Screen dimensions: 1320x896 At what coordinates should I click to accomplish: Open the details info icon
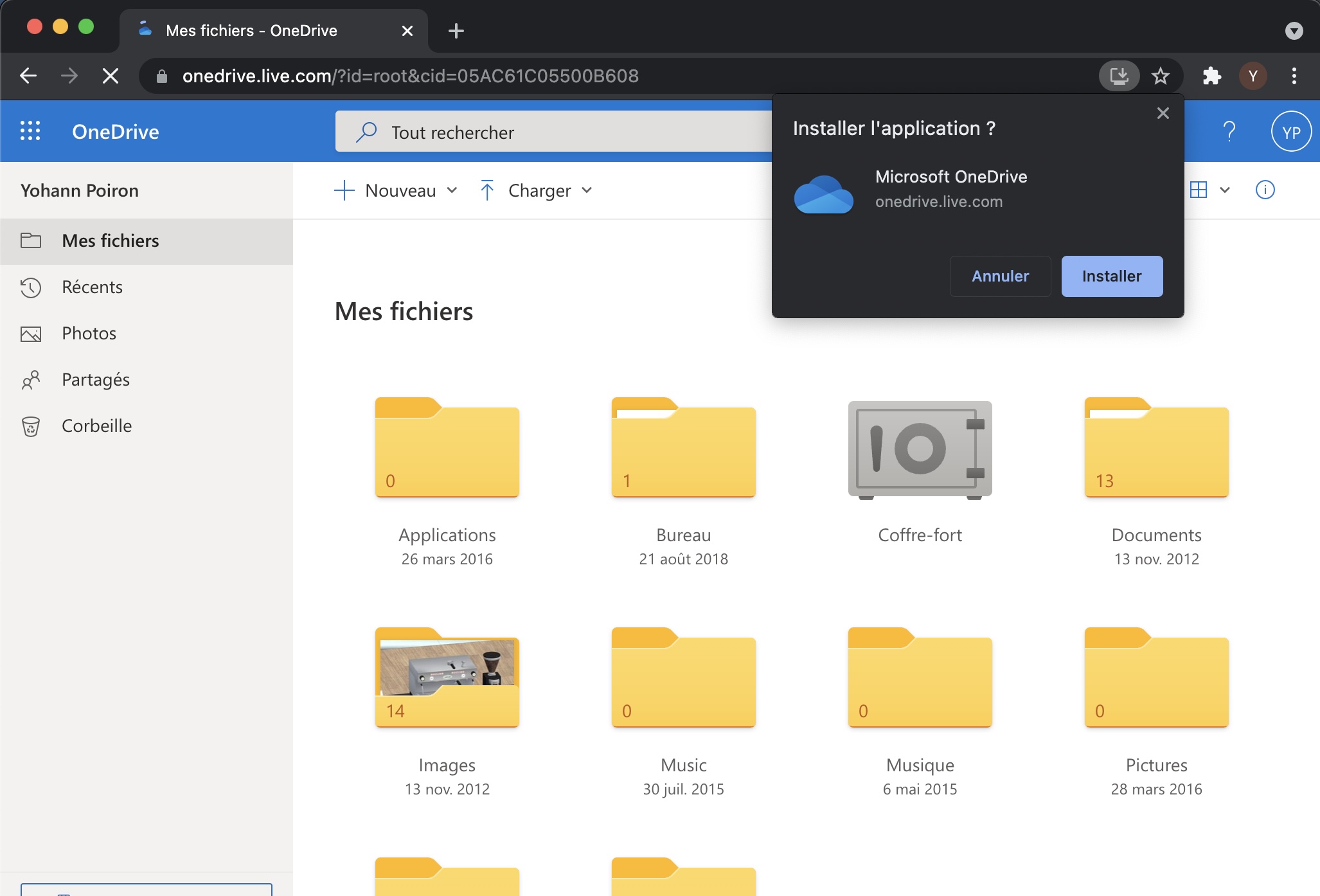coord(1265,190)
